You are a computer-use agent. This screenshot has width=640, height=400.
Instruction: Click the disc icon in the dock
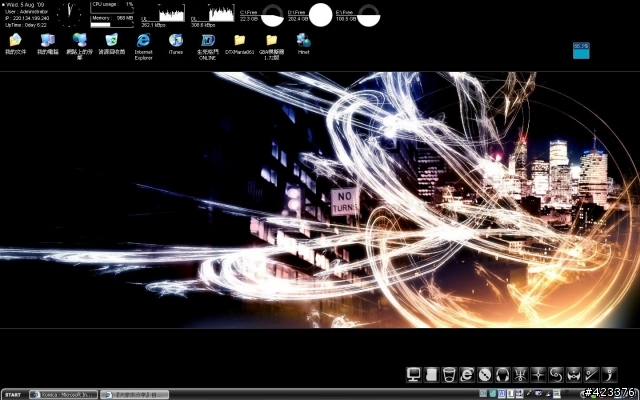(485, 374)
